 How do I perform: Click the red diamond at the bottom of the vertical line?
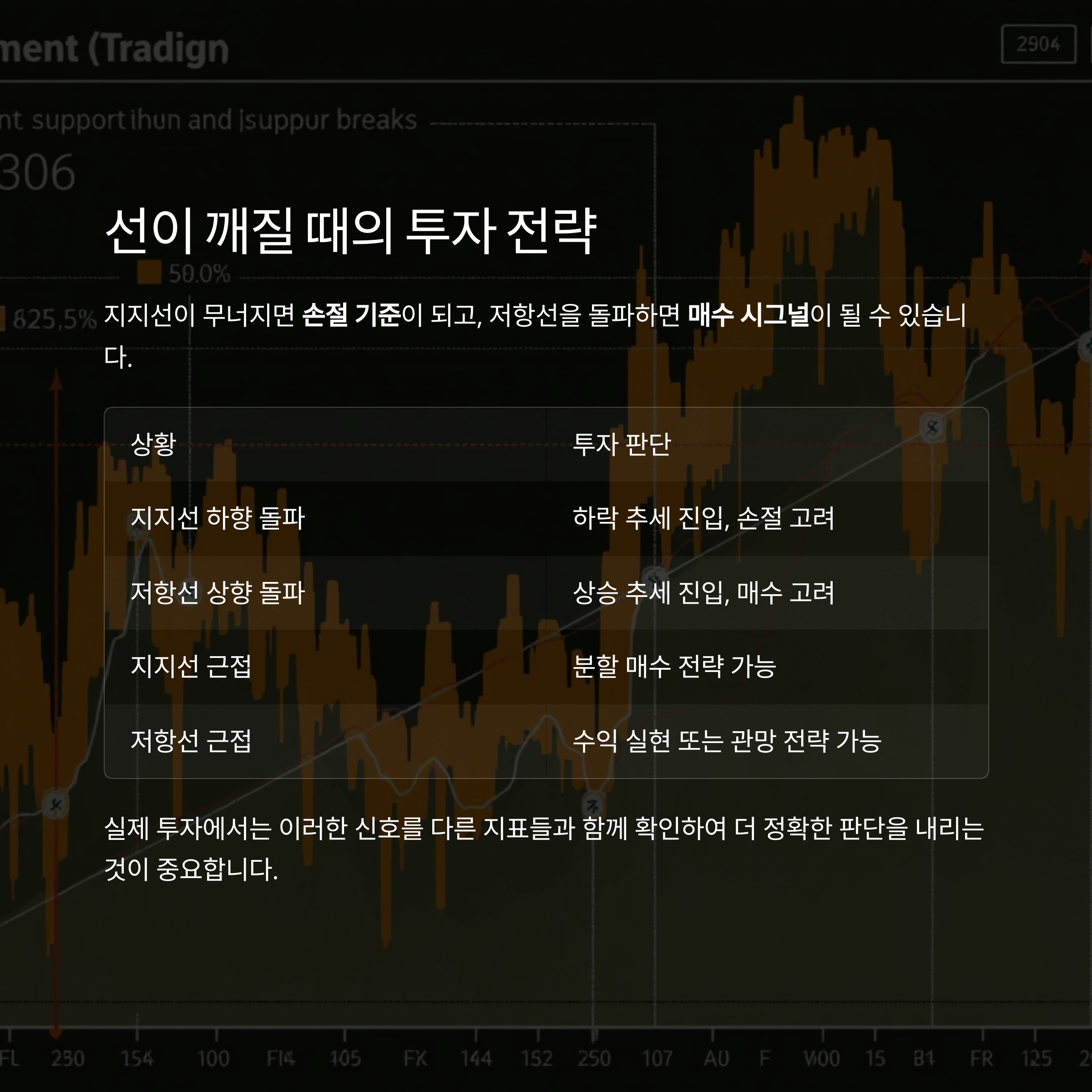pos(56,1032)
